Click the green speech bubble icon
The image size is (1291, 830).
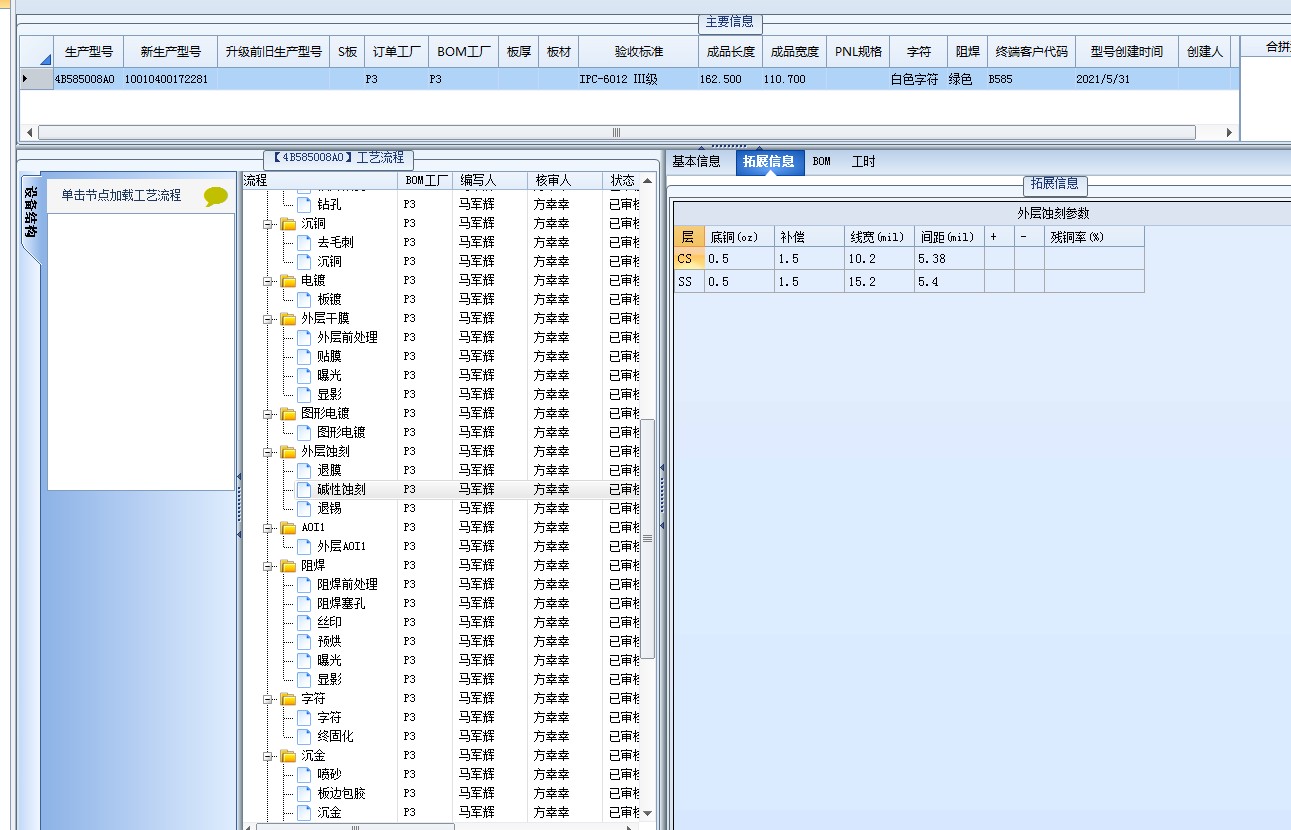pyautogui.click(x=216, y=197)
